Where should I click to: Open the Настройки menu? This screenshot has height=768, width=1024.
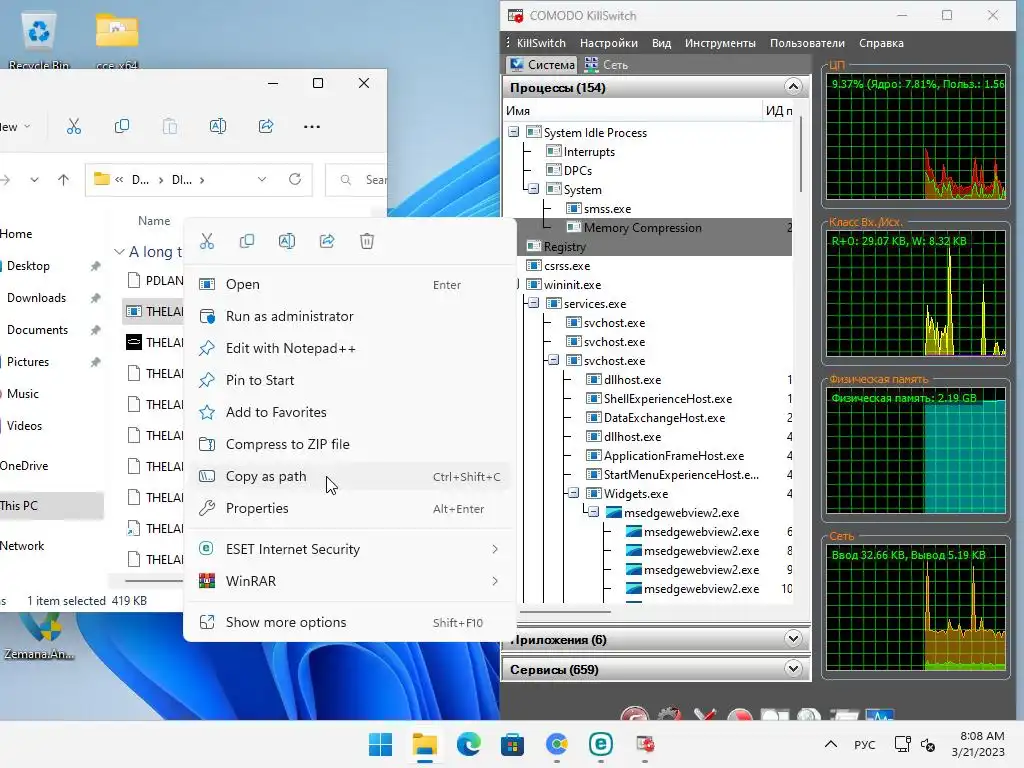point(609,43)
